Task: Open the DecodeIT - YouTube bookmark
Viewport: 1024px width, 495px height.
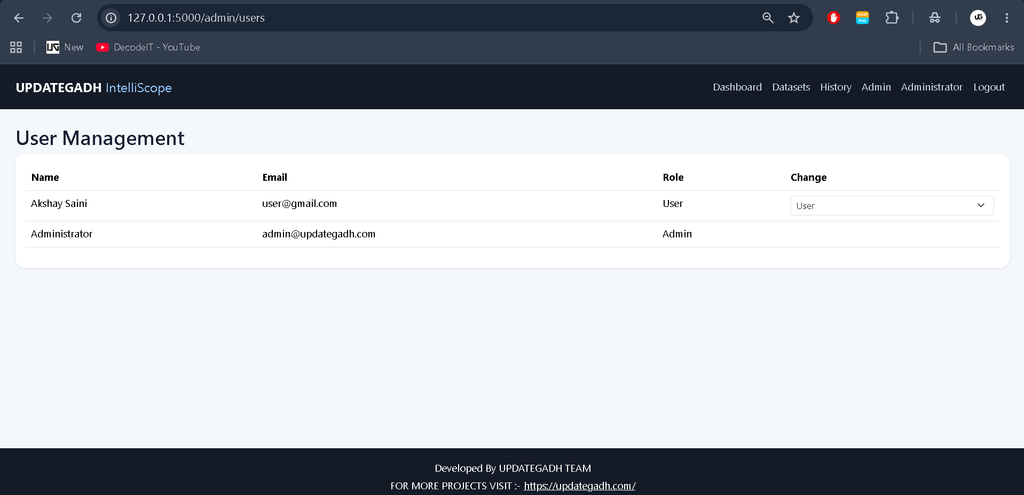Action: tap(148, 47)
